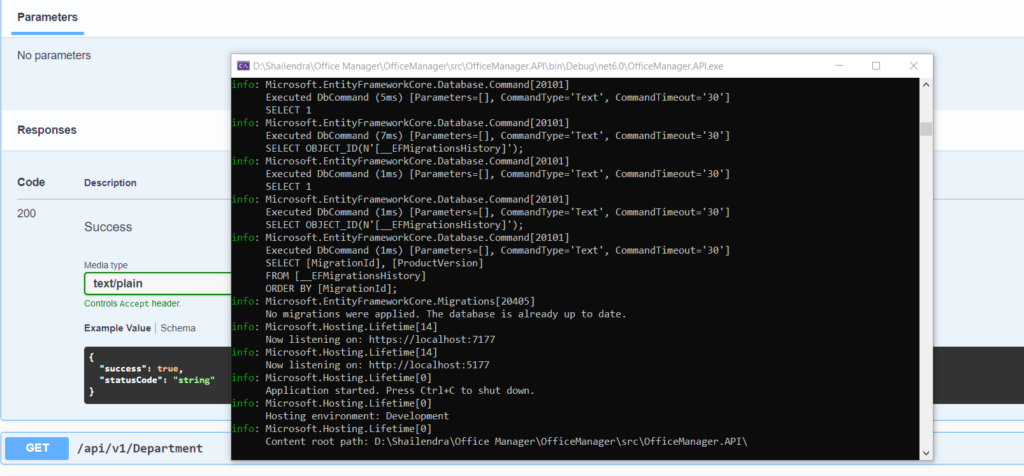Switch to the Schema tab

[x=178, y=328]
